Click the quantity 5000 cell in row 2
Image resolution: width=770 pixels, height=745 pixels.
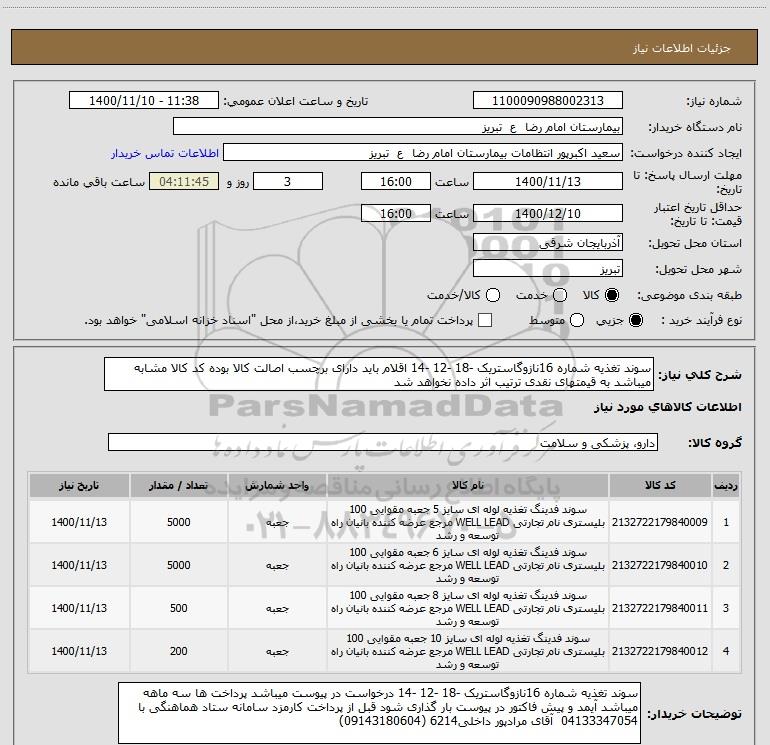pyautogui.click(x=178, y=565)
